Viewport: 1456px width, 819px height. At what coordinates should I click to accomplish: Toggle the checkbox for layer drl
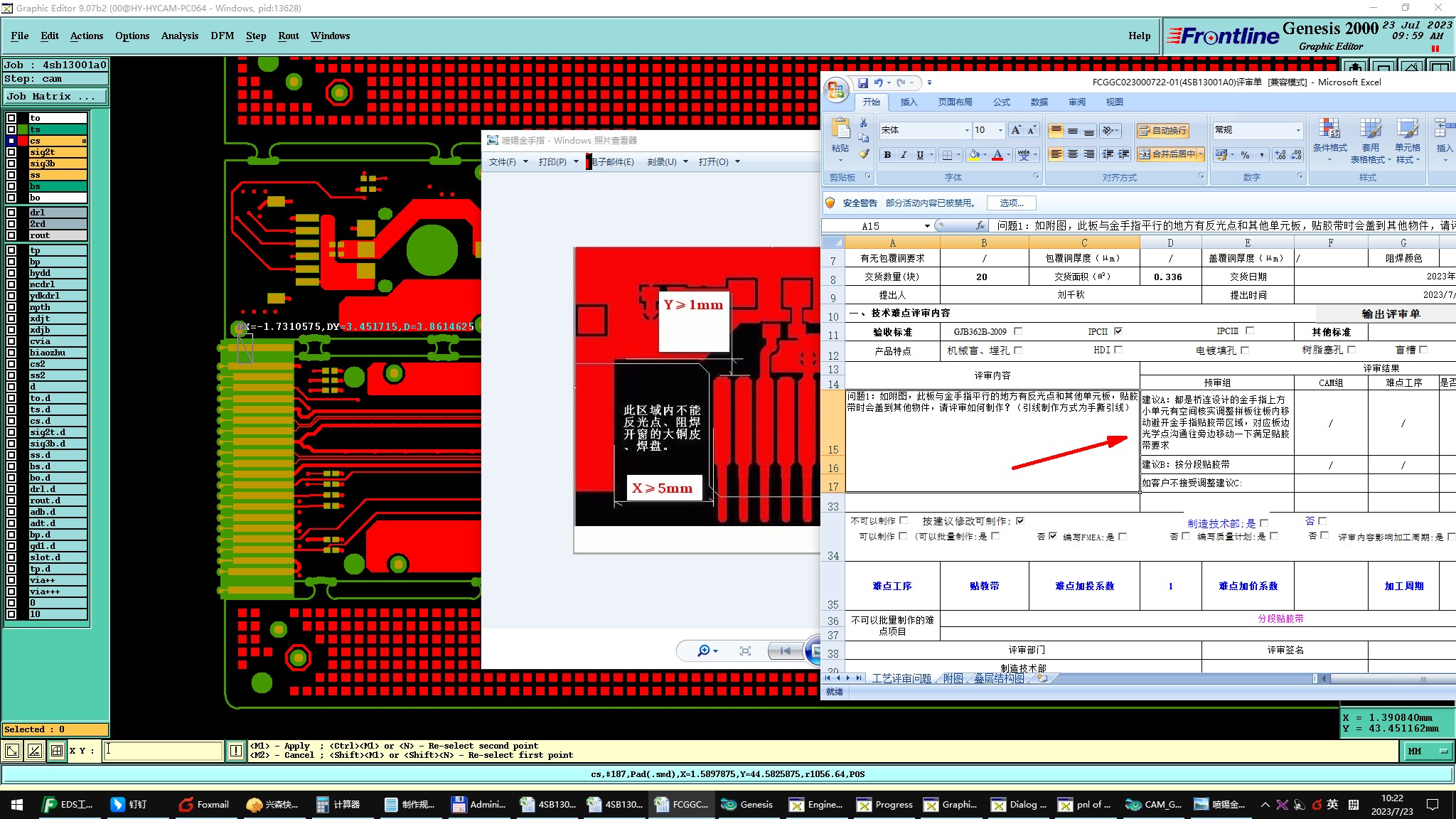pyautogui.click(x=11, y=213)
